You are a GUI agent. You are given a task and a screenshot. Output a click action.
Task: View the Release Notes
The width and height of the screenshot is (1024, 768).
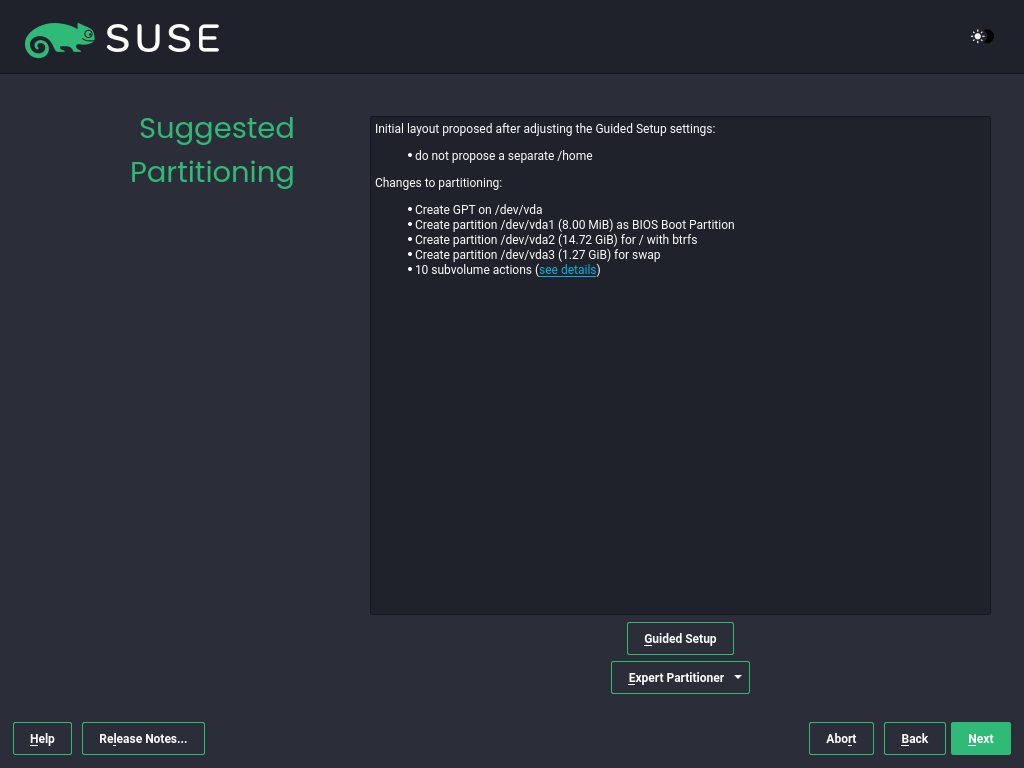click(x=143, y=738)
